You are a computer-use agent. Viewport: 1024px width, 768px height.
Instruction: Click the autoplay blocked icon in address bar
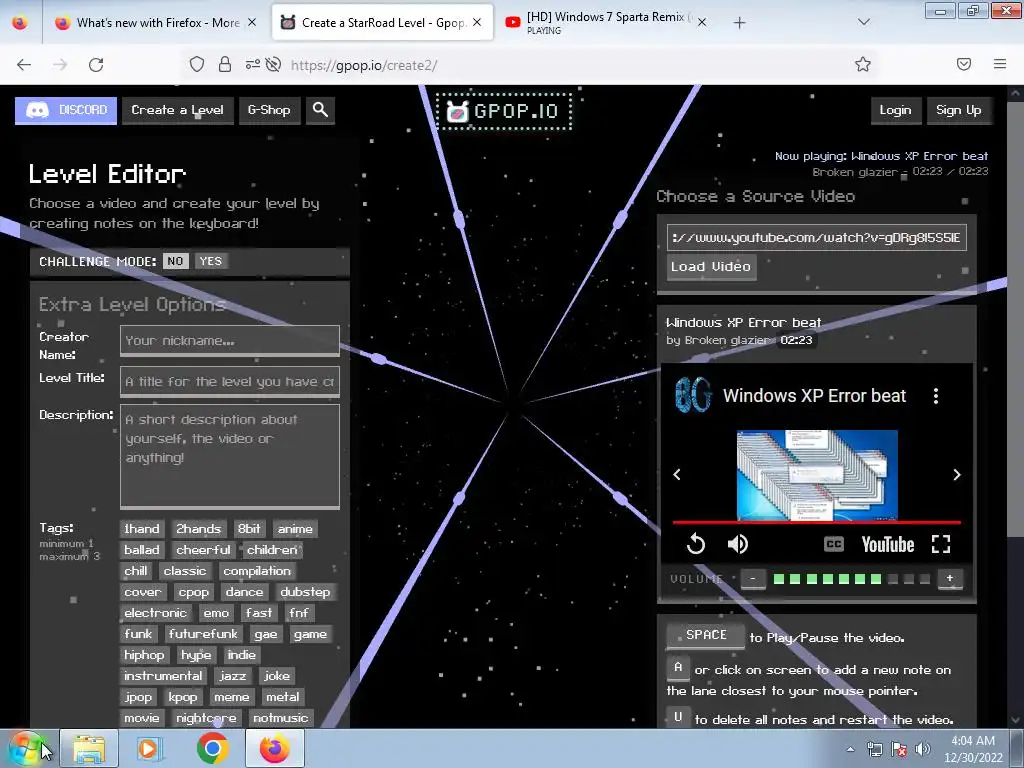point(274,64)
